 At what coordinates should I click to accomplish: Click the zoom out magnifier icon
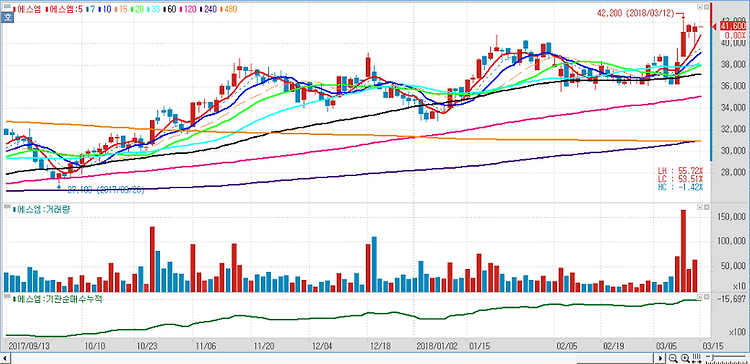(x=673, y=358)
